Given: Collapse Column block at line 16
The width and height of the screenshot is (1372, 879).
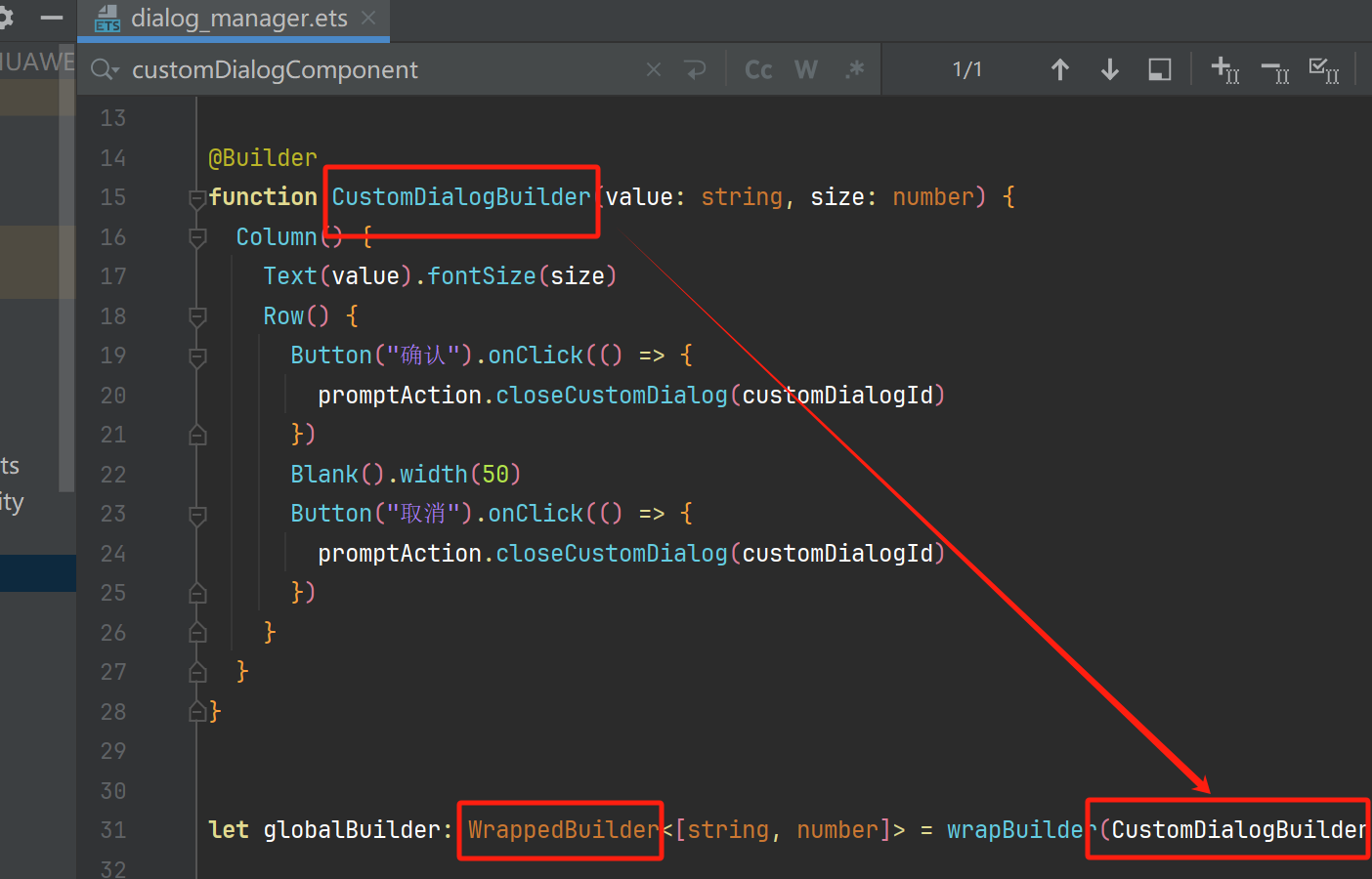Looking at the screenshot, I should click(x=197, y=237).
